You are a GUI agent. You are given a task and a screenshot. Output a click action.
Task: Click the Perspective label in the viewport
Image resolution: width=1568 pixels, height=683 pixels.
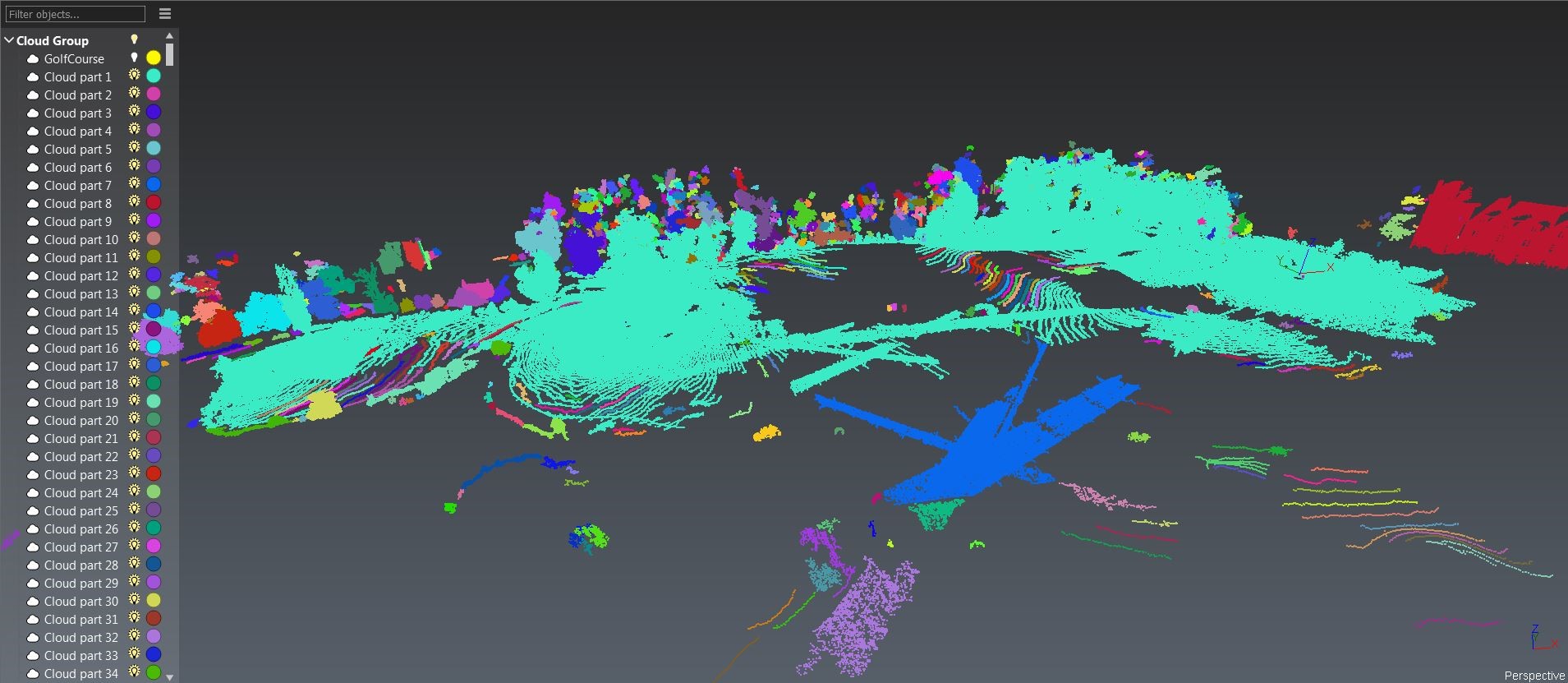1534,675
